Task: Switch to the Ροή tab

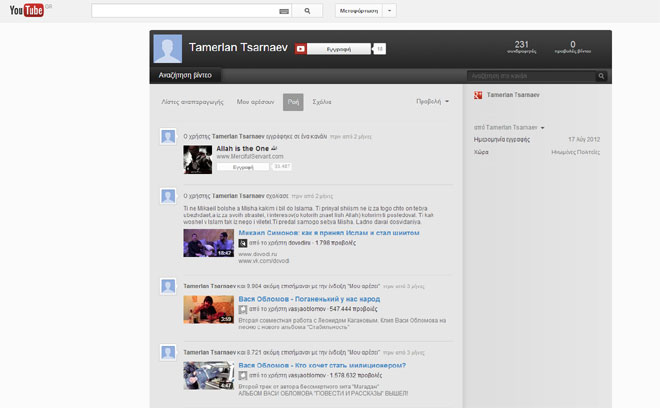Action: [x=293, y=102]
